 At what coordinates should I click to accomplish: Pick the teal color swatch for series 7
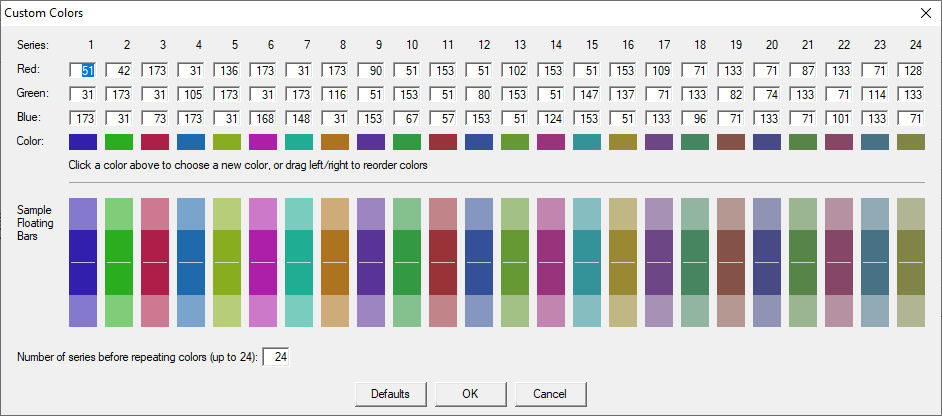(299, 142)
